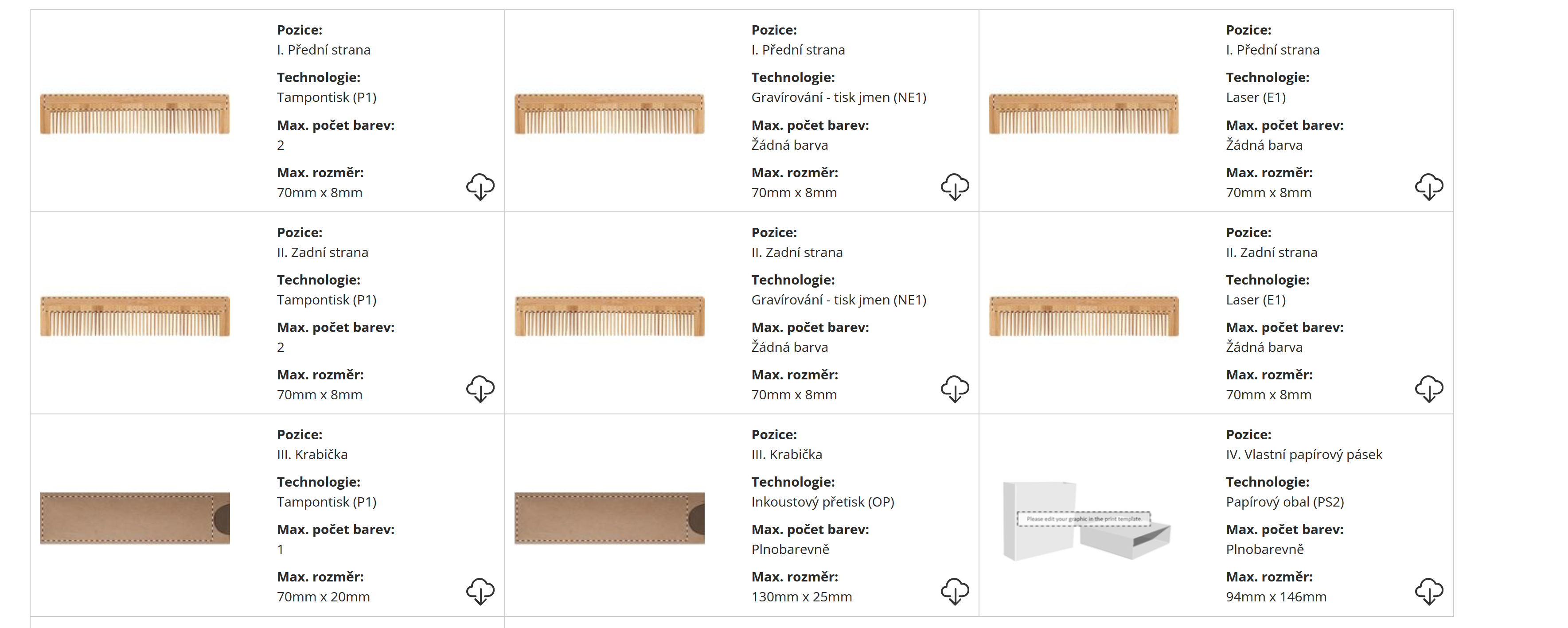Download template for Krabička Inkoustový přetisk (OP)

point(955,591)
